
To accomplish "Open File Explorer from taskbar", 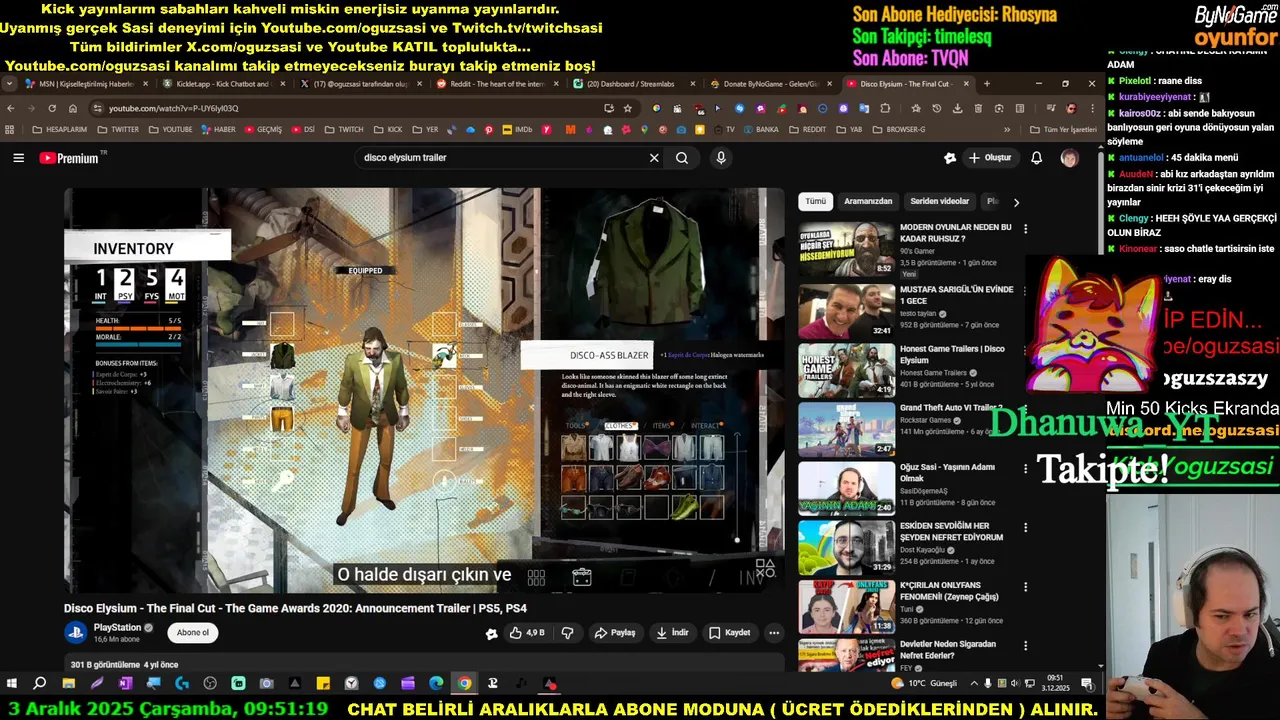I will tap(68, 684).
